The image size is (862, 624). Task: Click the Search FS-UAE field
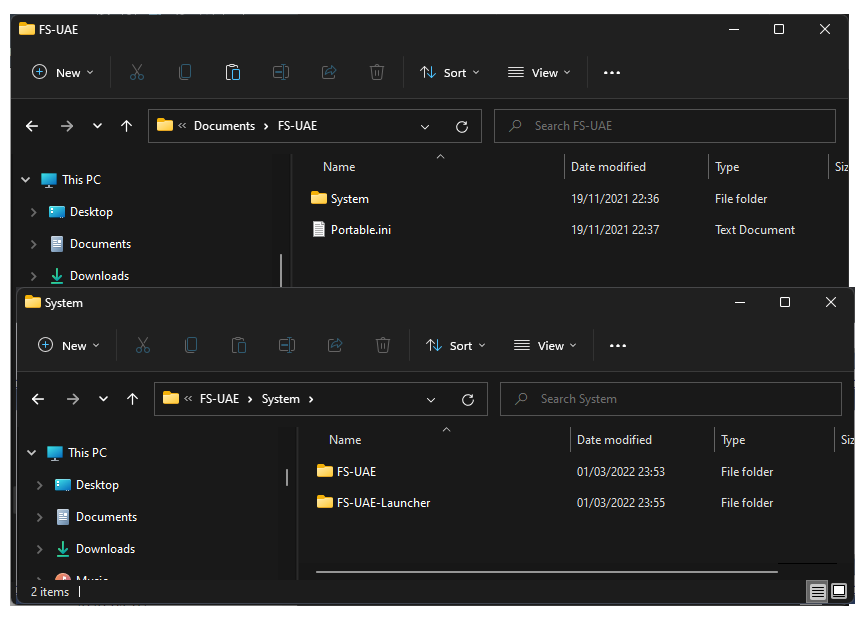665,126
